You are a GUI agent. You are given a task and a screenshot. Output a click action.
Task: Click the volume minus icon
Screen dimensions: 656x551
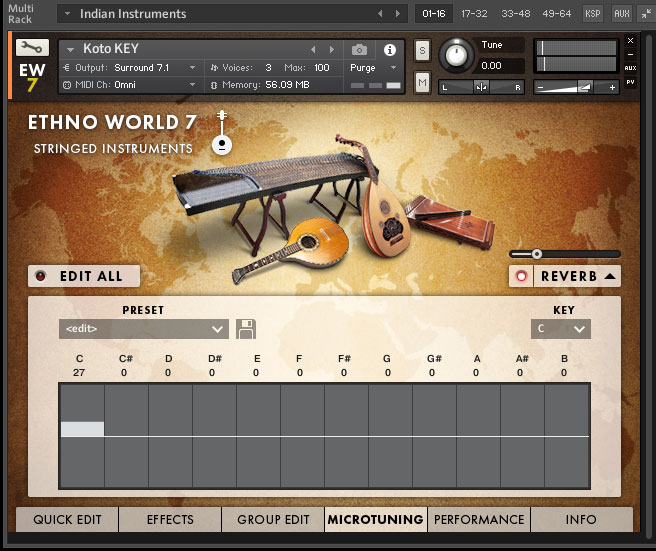click(x=540, y=87)
